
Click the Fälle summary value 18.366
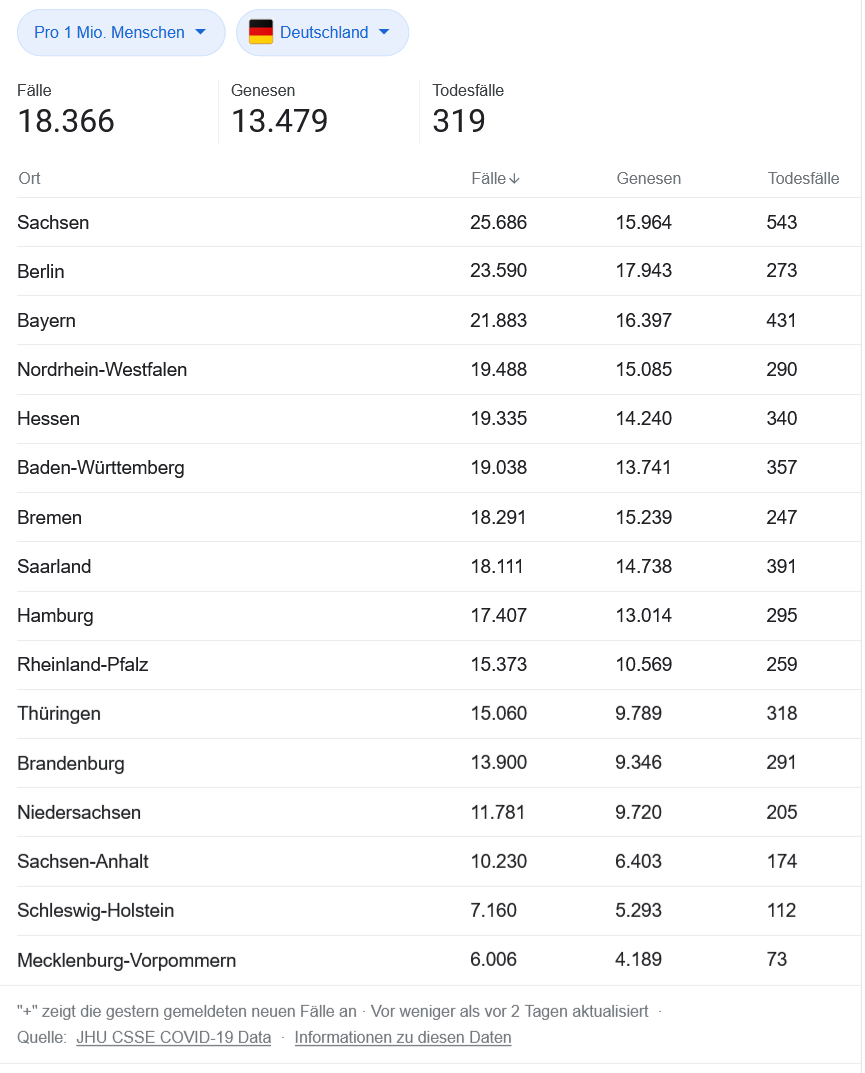65,121
